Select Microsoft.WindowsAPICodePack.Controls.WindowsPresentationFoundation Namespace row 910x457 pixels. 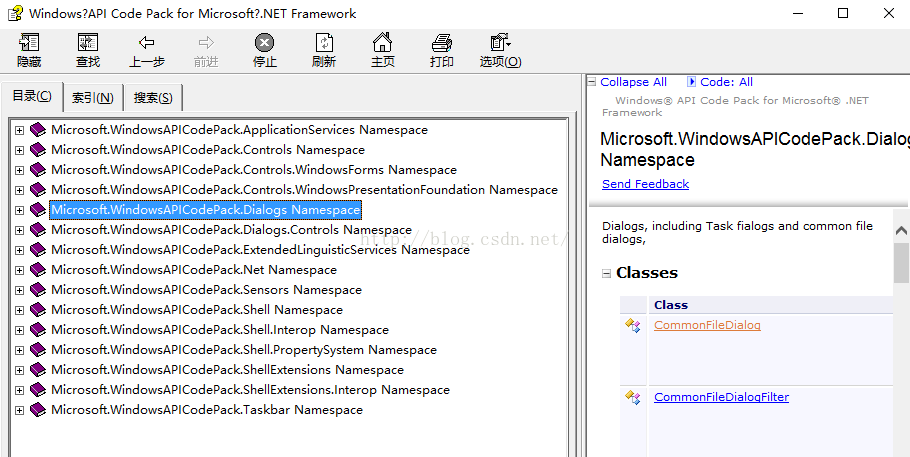(x=304, y=189)
